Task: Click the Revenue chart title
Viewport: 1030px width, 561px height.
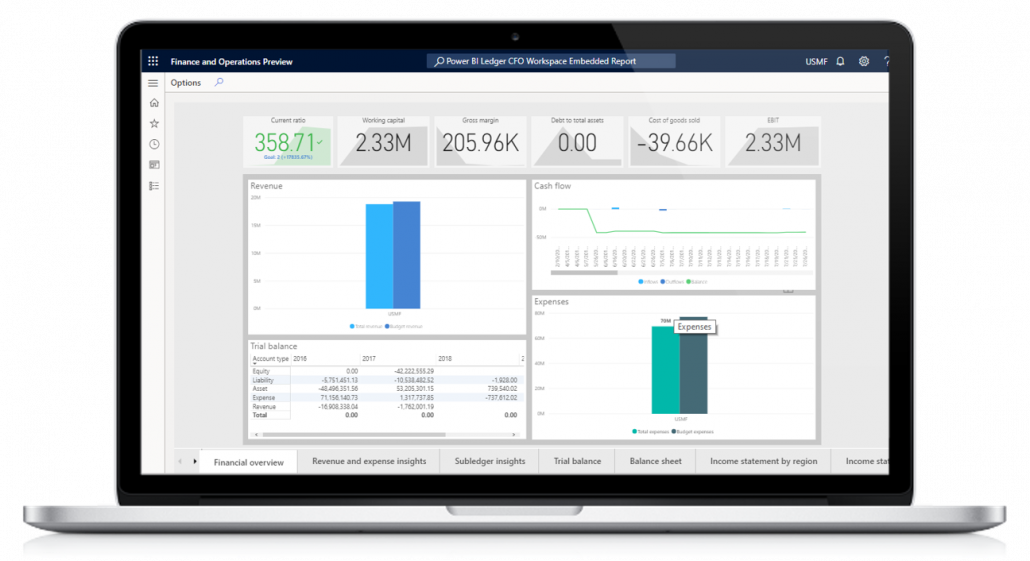Action: pyautogui.click(x=266, y=186)
